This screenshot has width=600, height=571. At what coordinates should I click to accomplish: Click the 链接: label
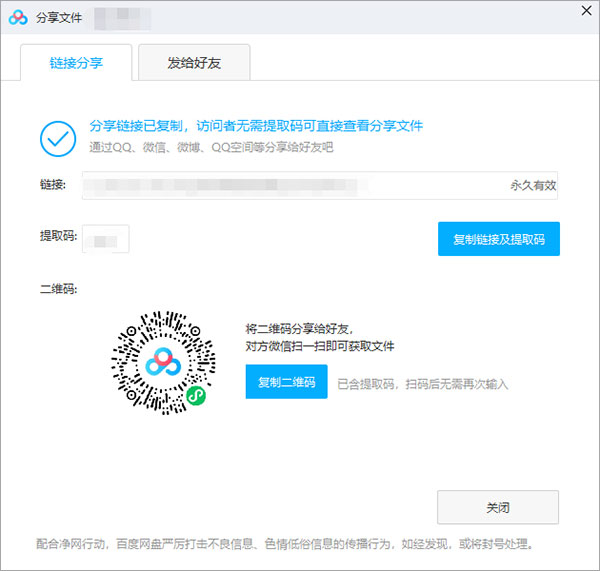53,185
